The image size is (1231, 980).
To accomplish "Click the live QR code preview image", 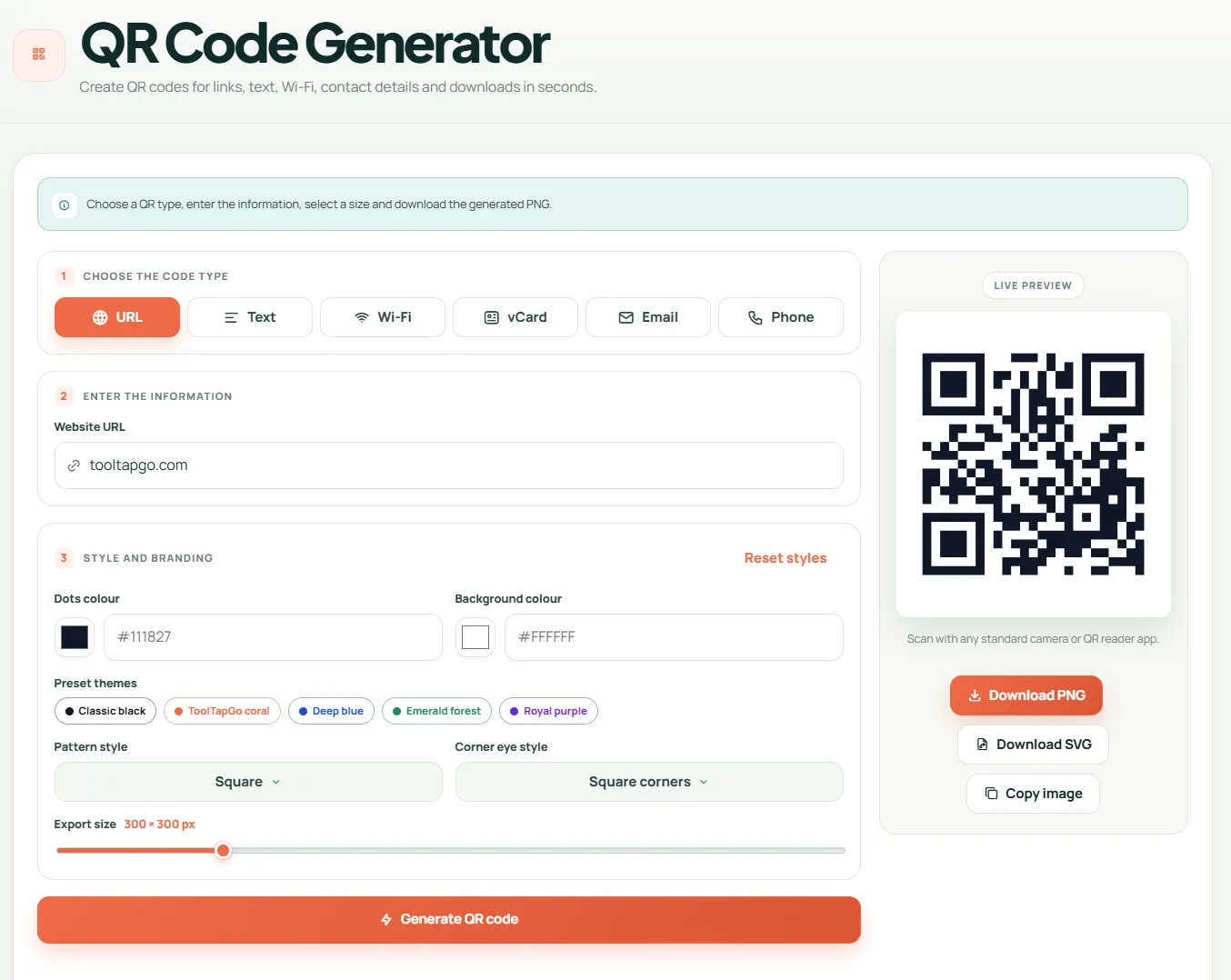I will [x=1033, y=465].
